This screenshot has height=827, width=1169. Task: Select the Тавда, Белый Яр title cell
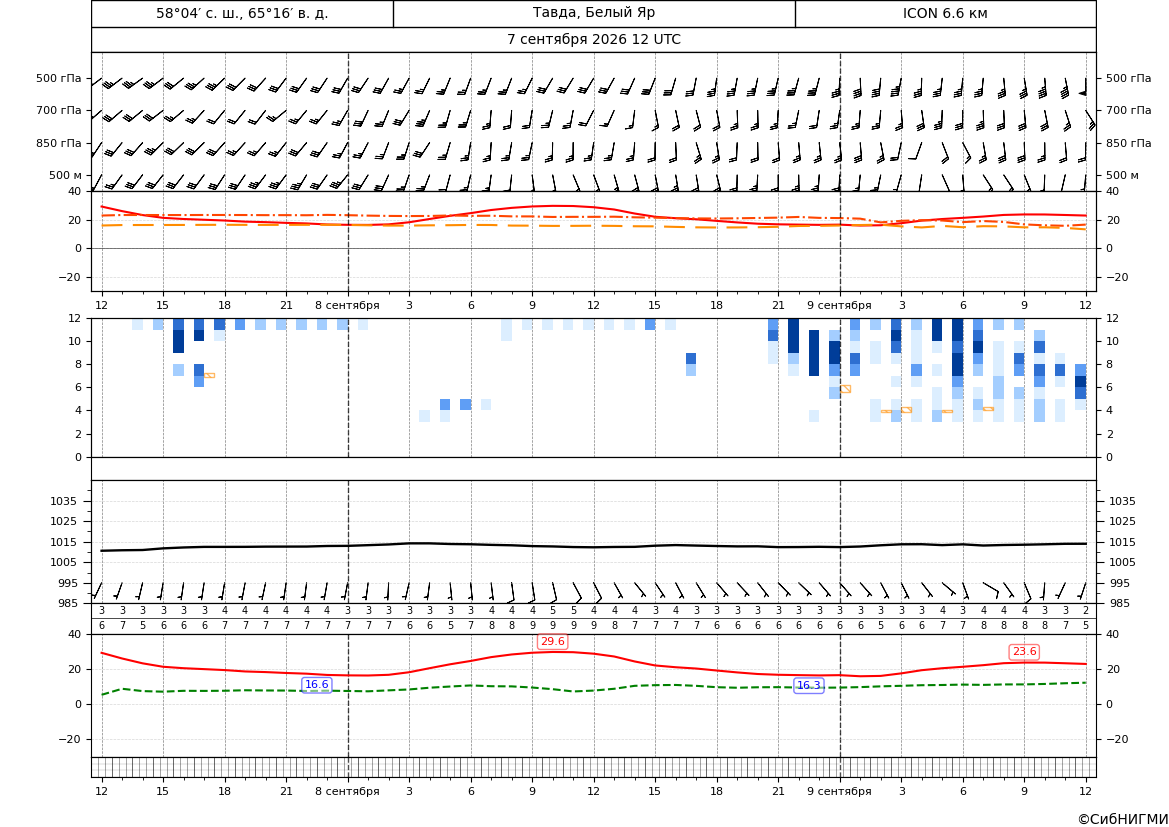(594, 13)
